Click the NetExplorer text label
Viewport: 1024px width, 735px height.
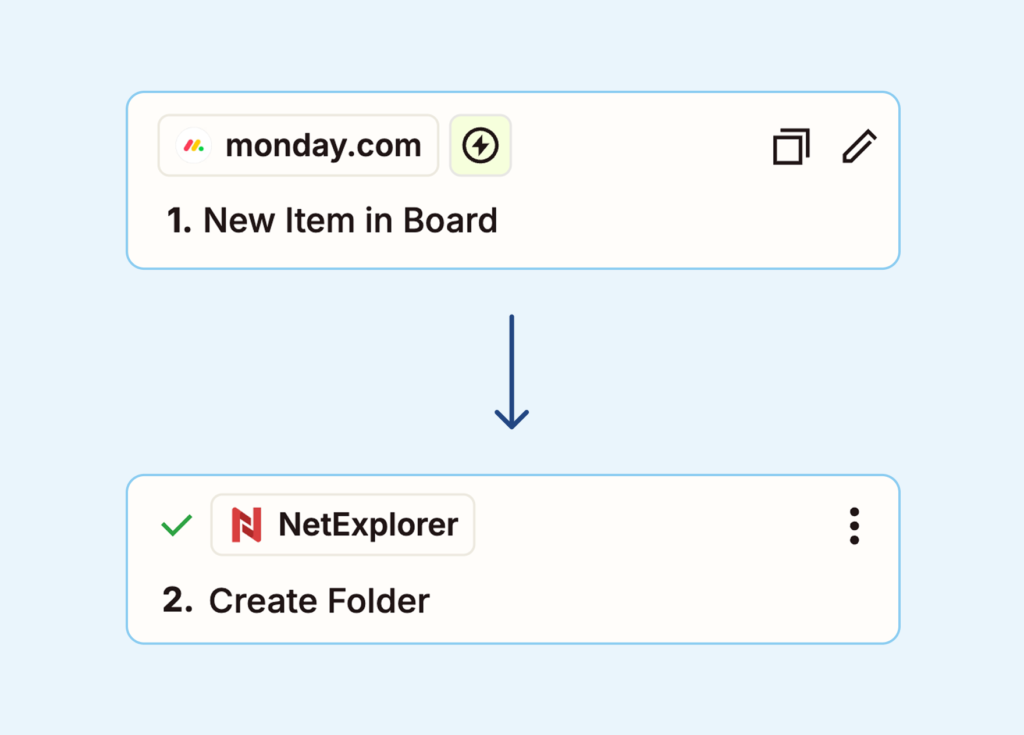(368, 525)
